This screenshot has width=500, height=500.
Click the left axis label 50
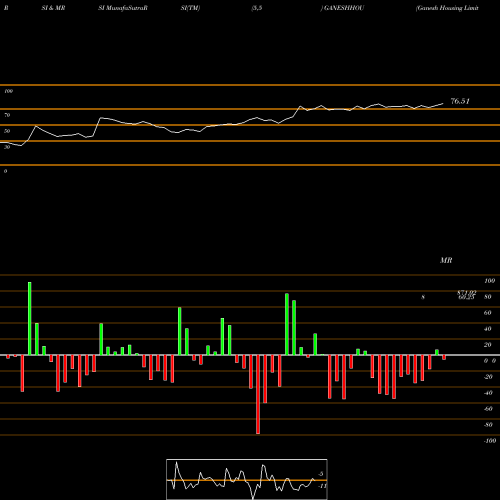tap(7, 131)
